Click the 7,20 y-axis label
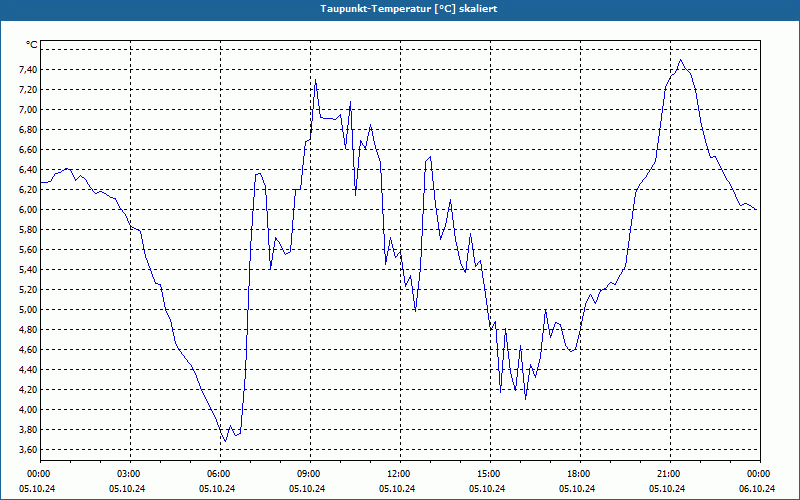The height and width of the screenshot is (500, 800). [x=29, y=89]
